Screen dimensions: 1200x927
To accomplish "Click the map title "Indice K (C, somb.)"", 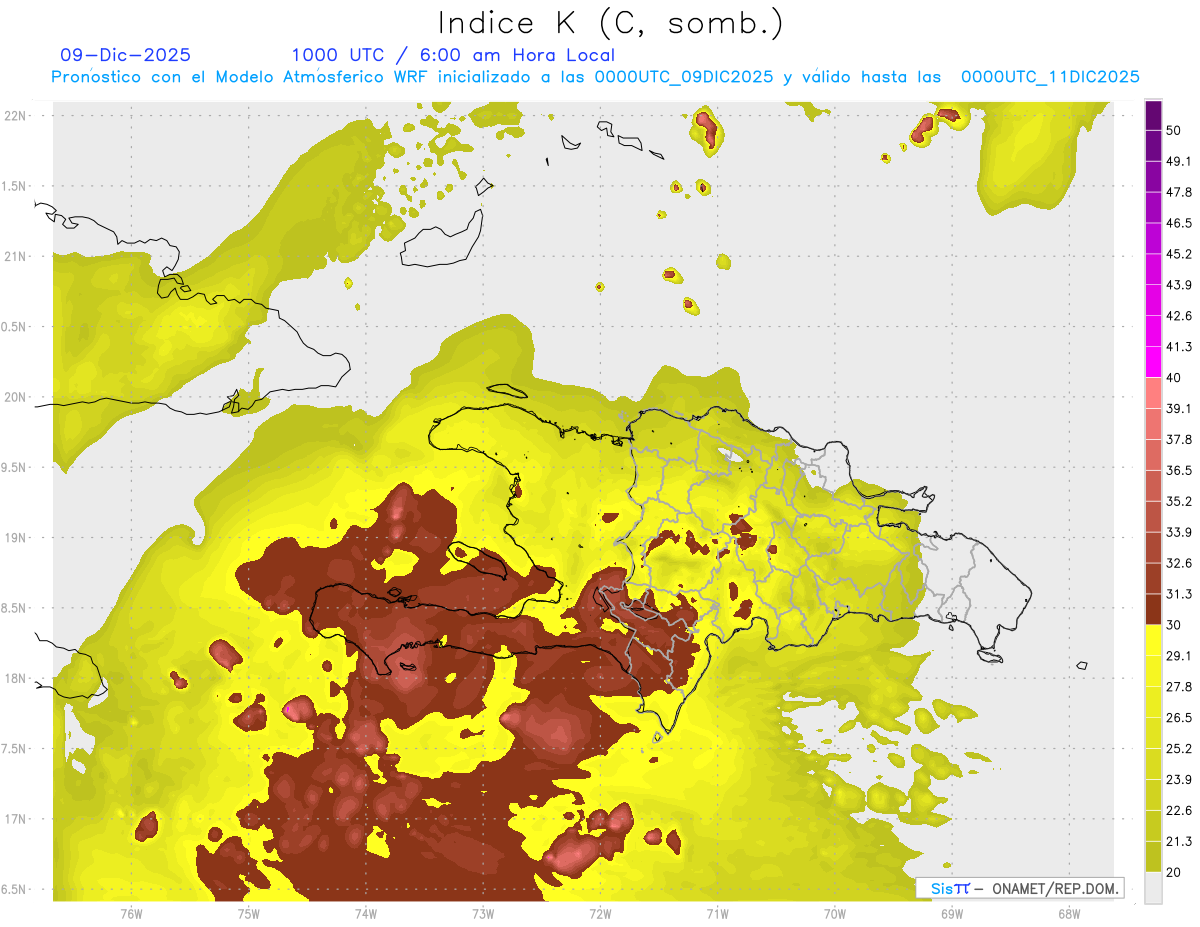I will tap(610, 23).
